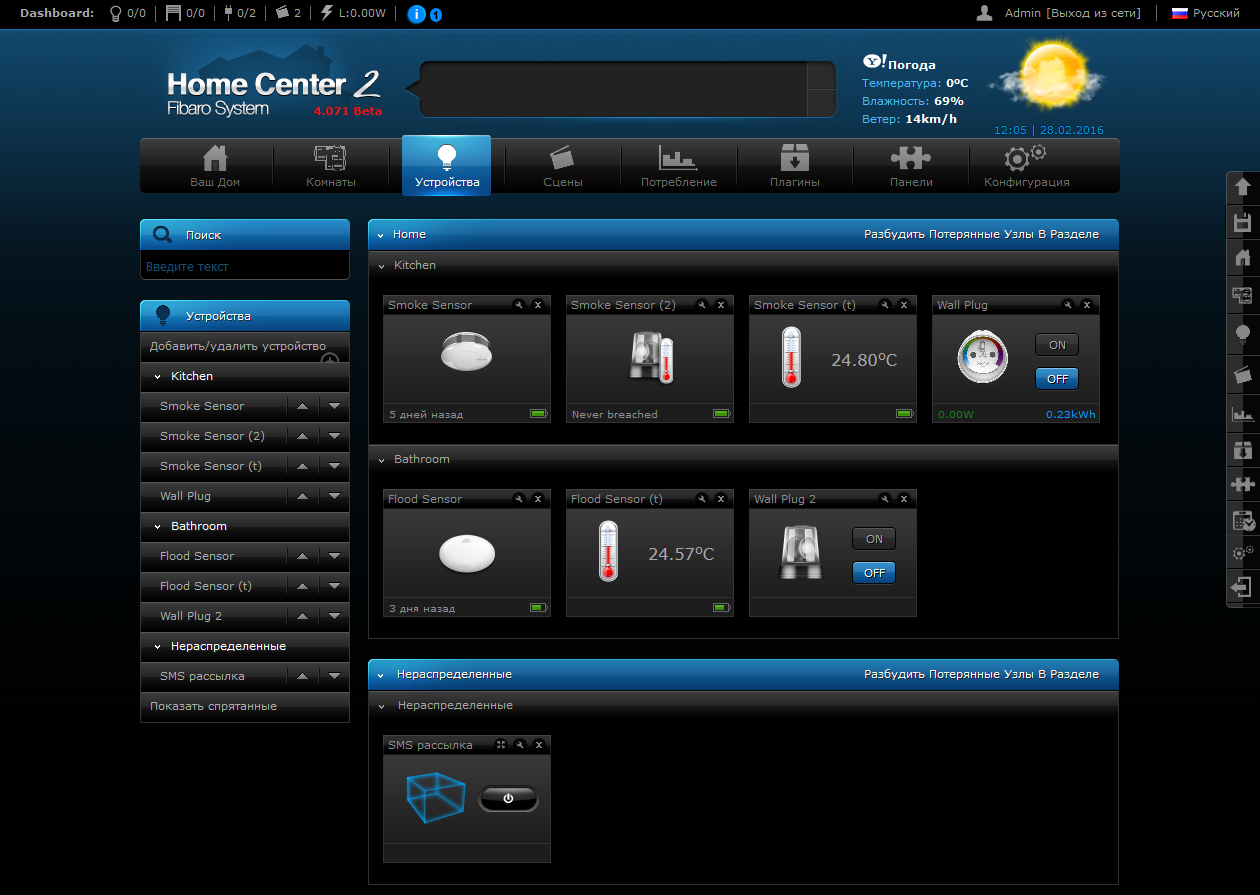The width and height of the screenshot is (1260, 895).
Task: Open wrench settings on SMS рассылка card
Action: click(x=520, y=745)
